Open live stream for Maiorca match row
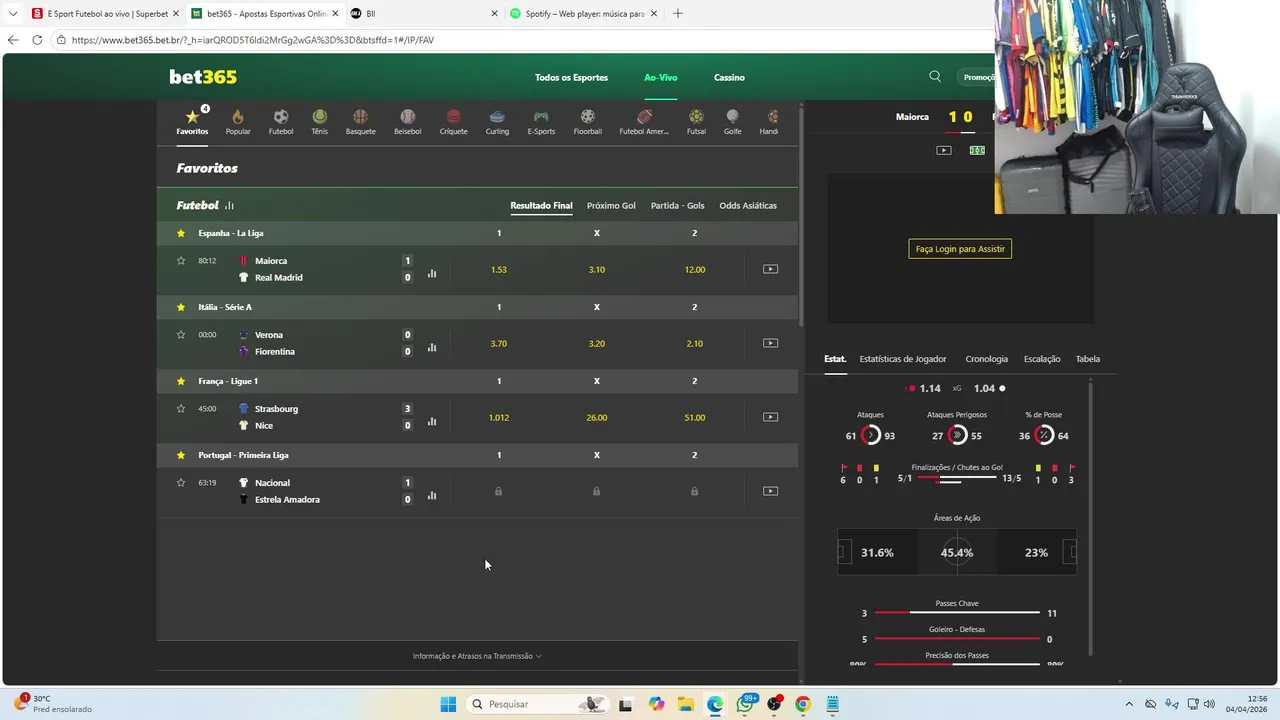This screenshot has height=720, width=1280. pyautogui.click(x=770, y=269)
